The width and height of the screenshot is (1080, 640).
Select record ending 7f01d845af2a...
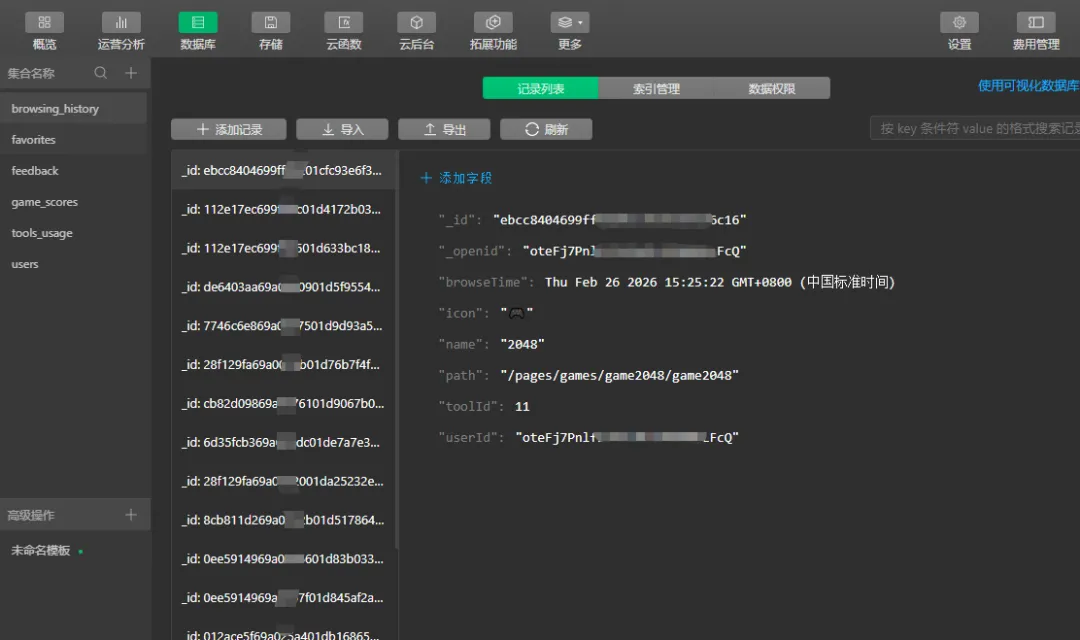click(283, 597)
